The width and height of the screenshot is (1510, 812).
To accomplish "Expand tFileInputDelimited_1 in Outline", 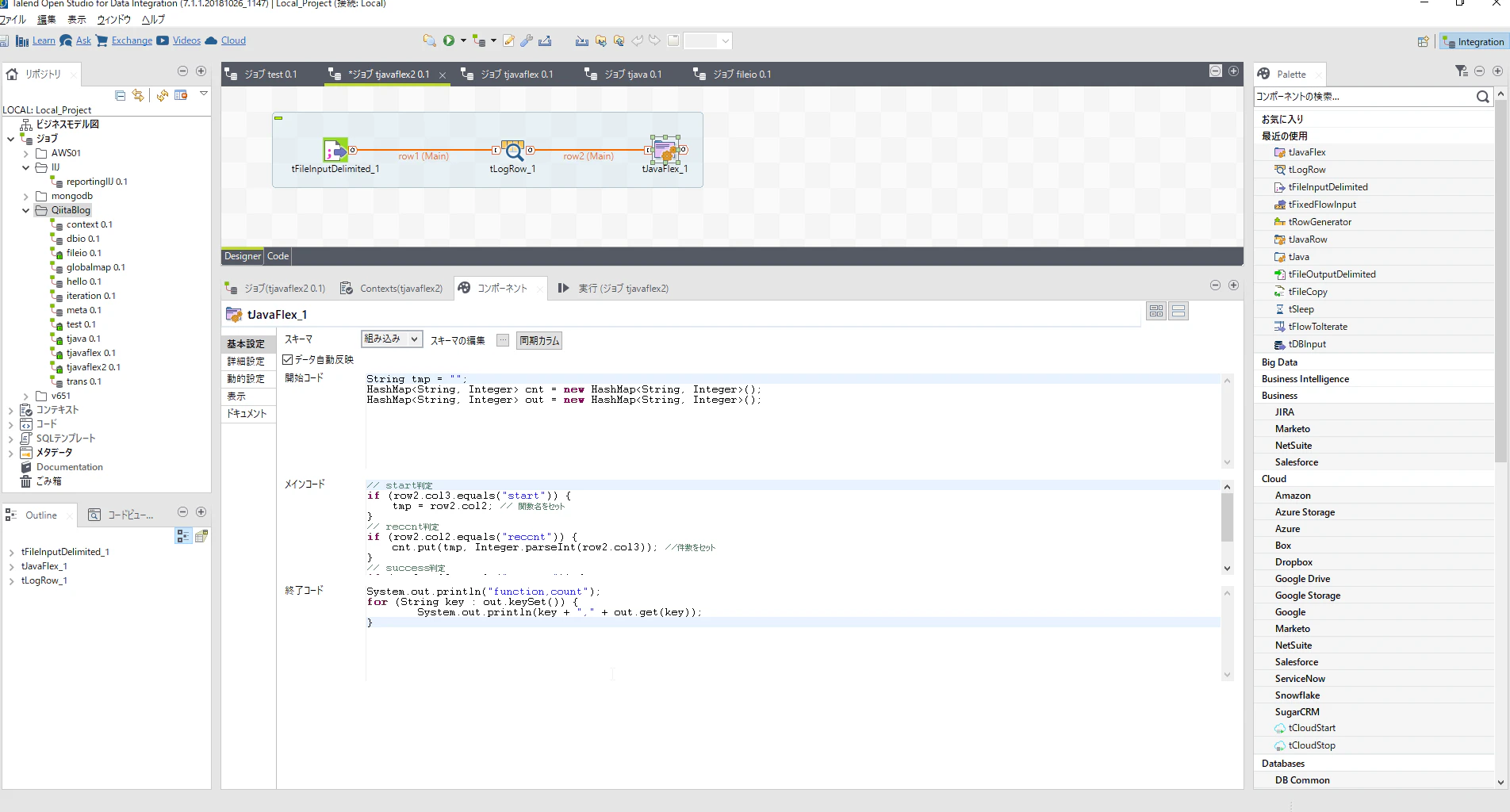I will click(11, 552).
